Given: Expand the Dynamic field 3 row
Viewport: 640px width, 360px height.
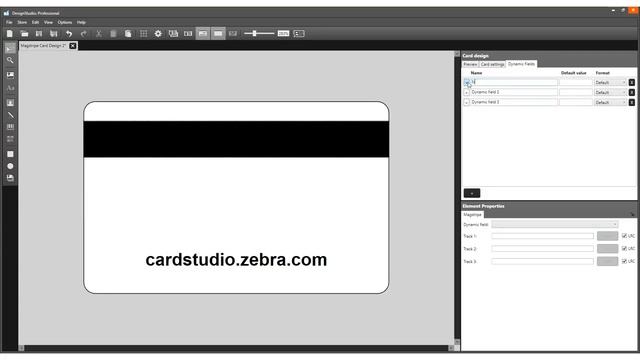Looking at the screenshot, I should [467, 102].
